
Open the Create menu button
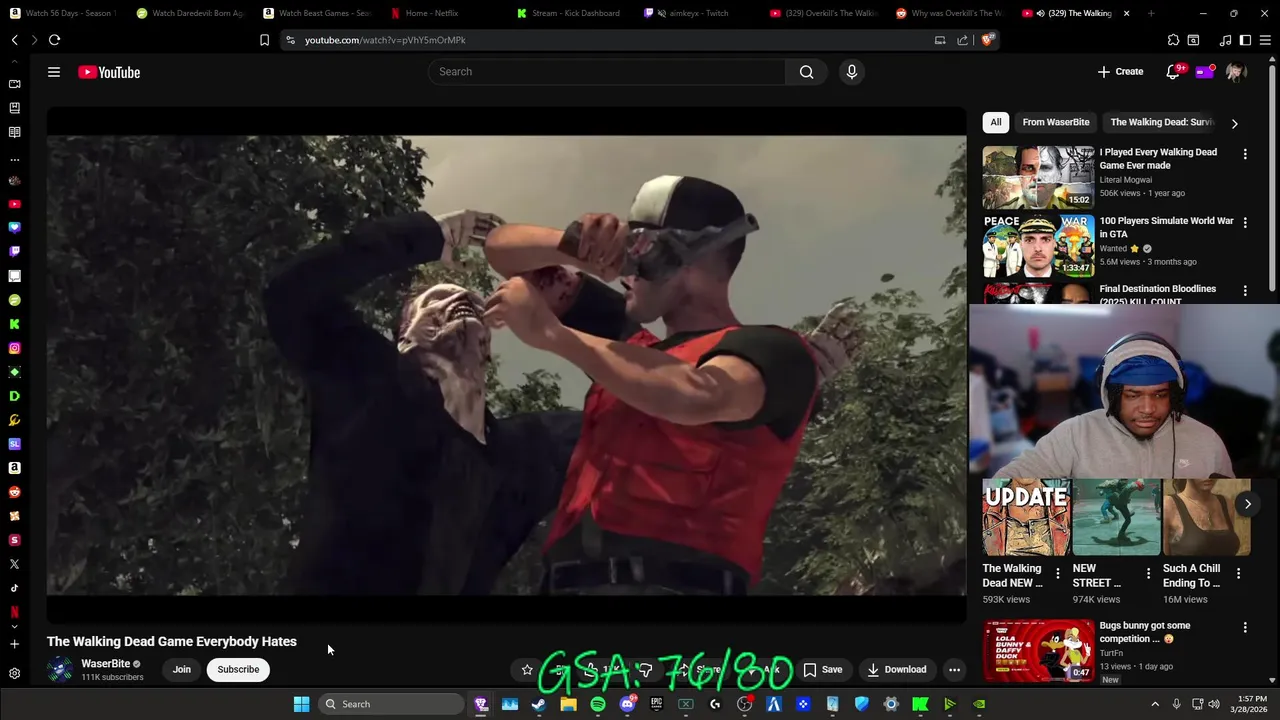click(x=1120, y=72)
